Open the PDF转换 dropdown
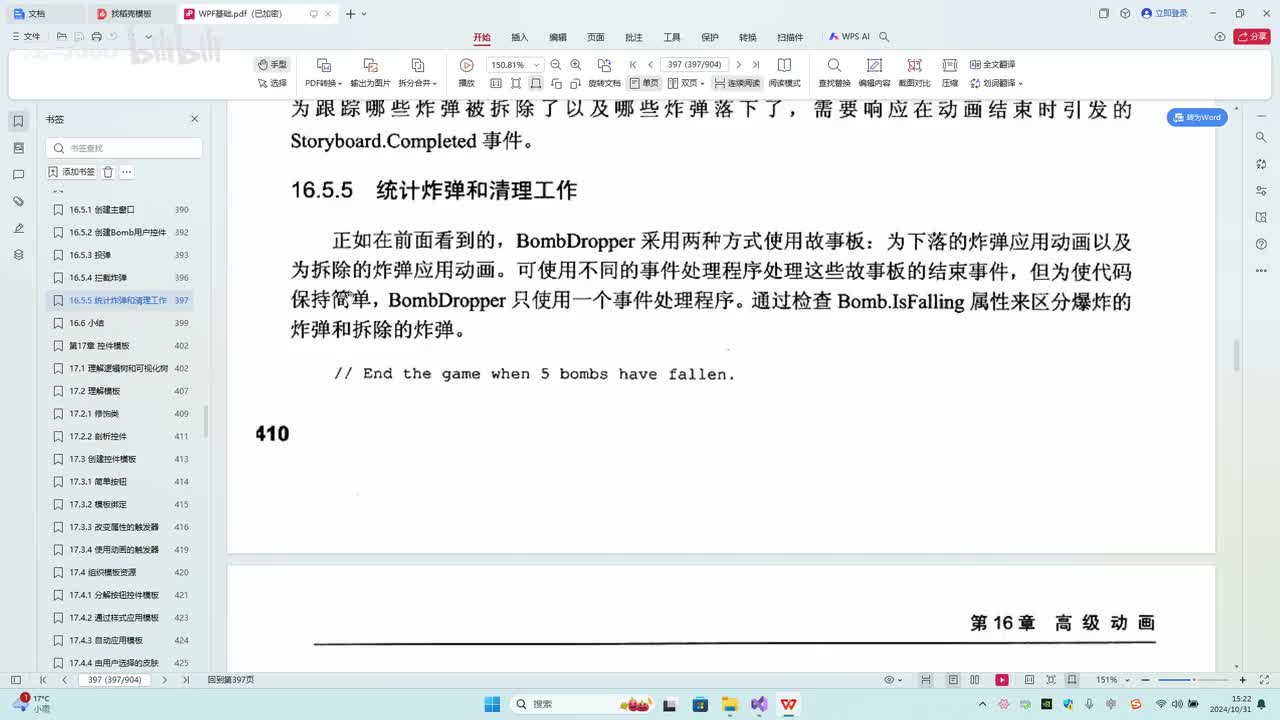This screenshot has height=720, width=1280. click(323, 83)
